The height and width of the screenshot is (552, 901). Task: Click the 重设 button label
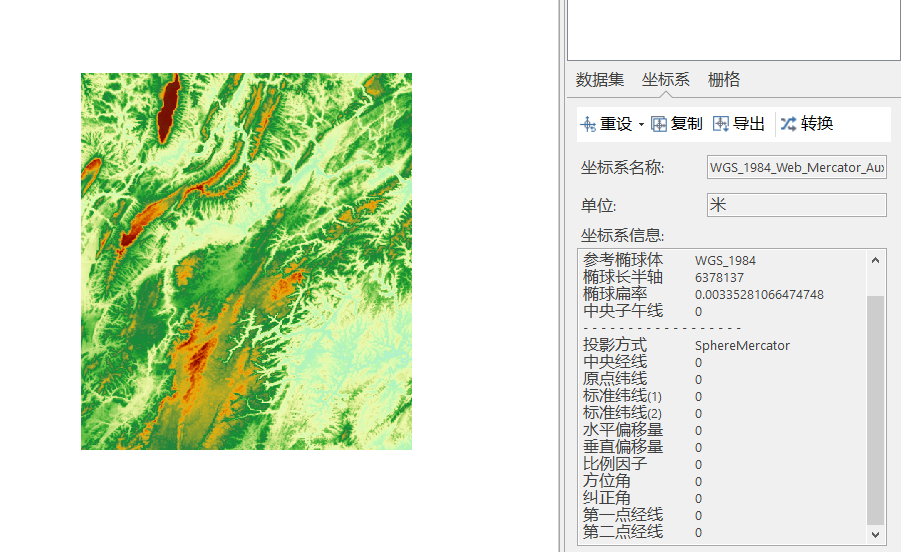pos(616,124)
